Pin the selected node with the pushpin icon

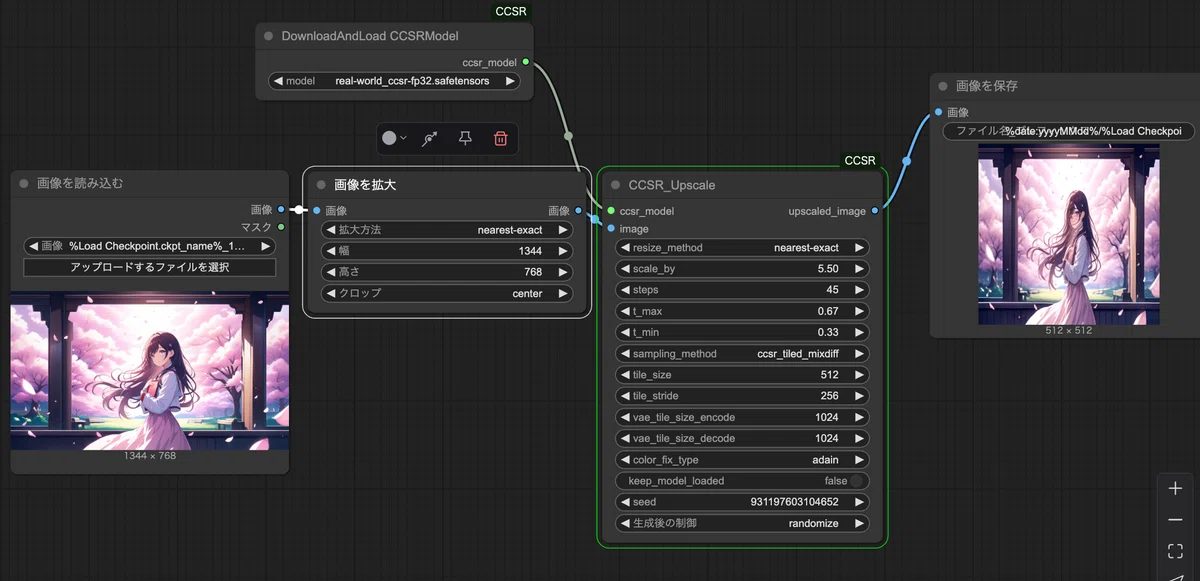465,139
